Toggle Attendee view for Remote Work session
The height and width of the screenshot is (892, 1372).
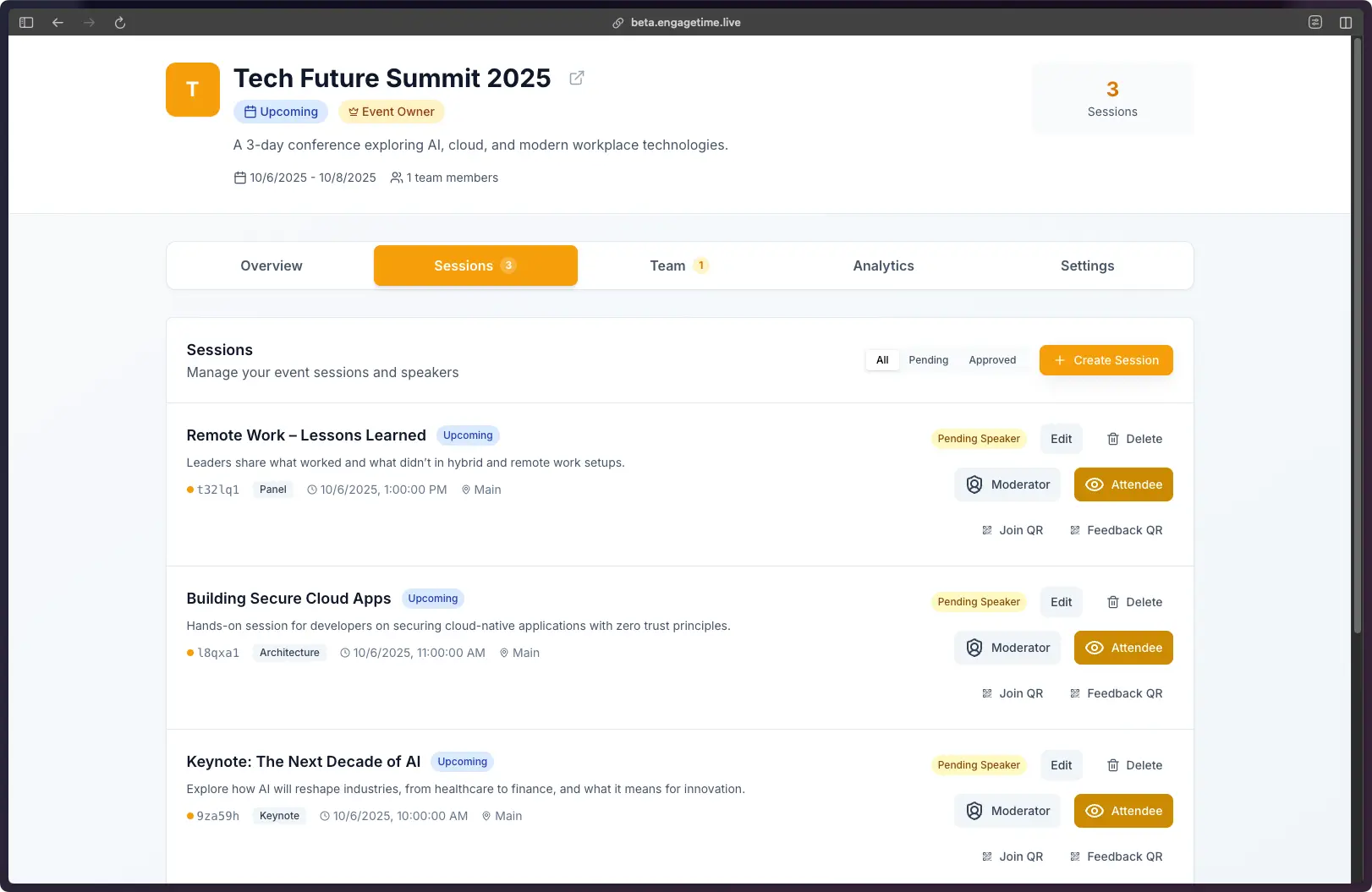click(x=1123, y=484)
